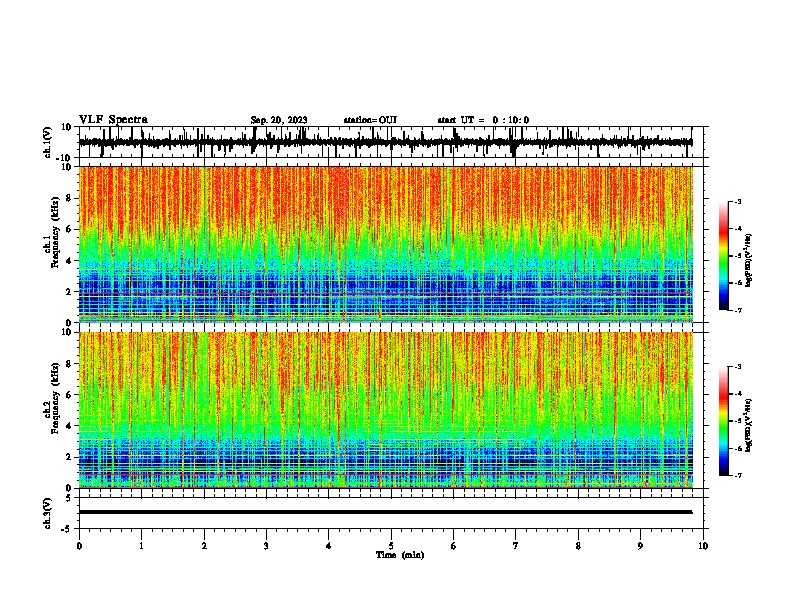792x612 pixels.
Task: Click the ch.1 color scale bar
Action: [x=724, y=256]
